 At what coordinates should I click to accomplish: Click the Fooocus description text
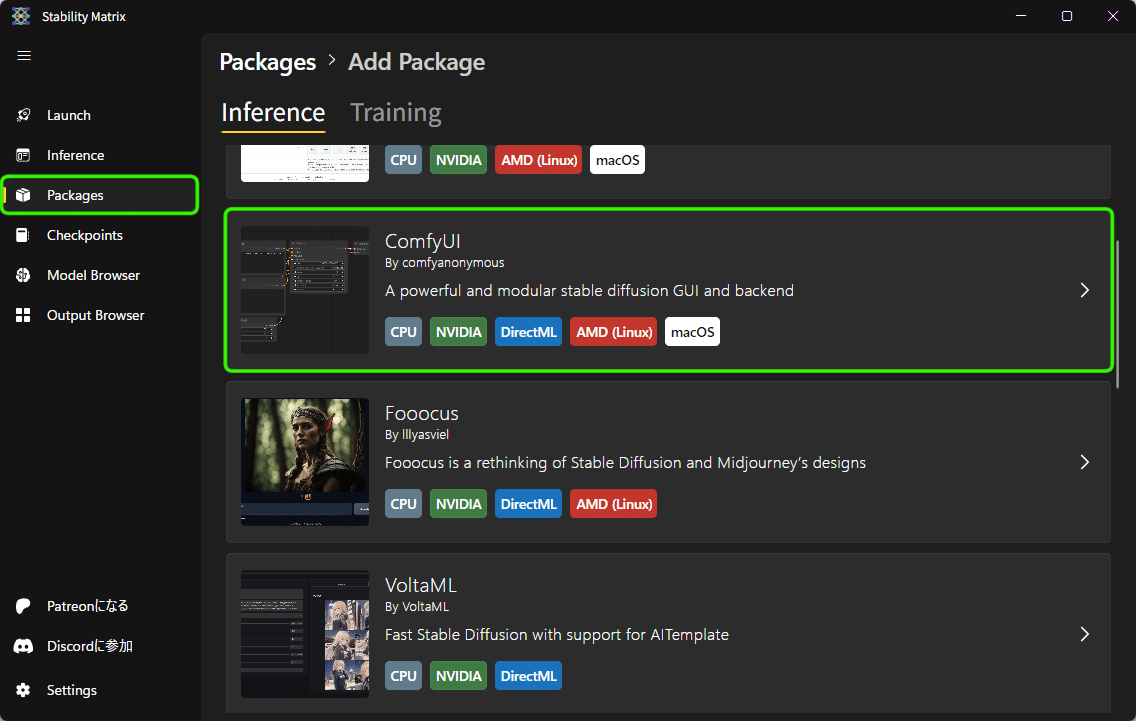(625, 462)
